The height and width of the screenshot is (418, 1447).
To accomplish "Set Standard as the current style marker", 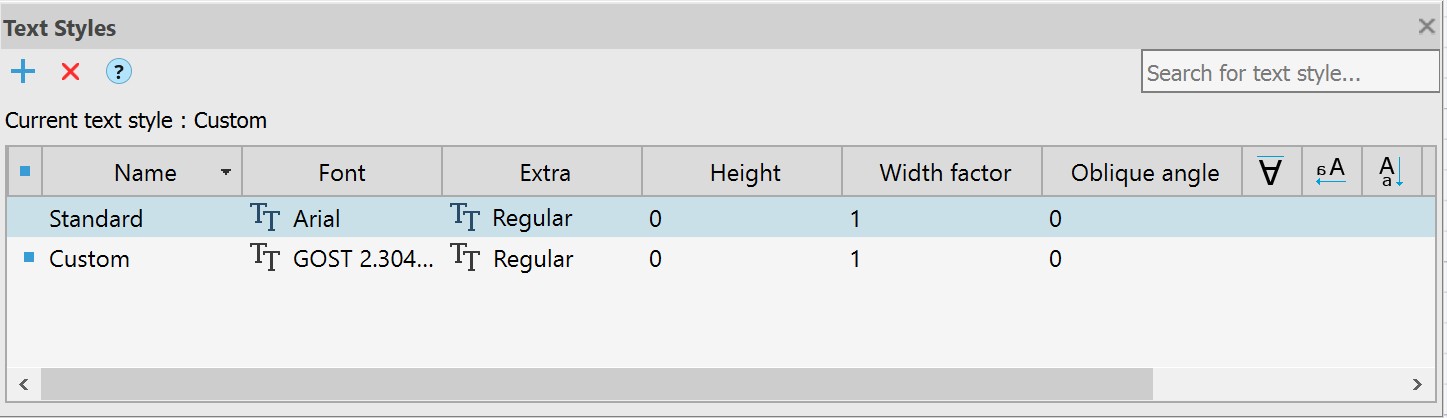I will tap(27, 218).
